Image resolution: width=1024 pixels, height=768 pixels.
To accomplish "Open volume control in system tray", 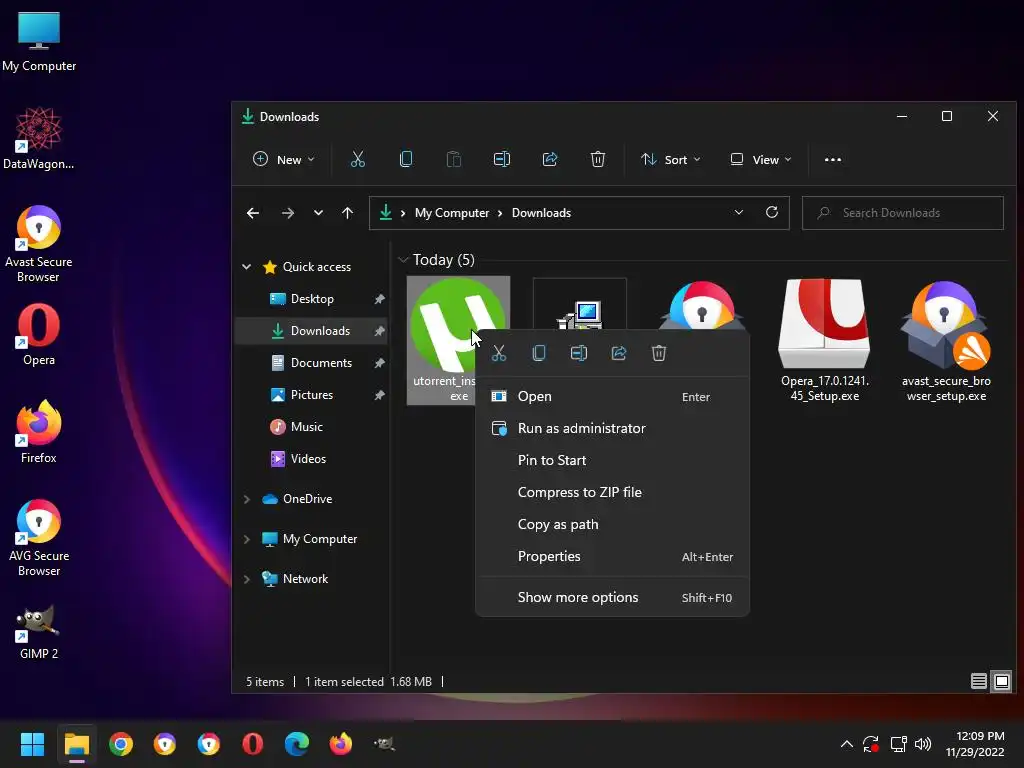I will [x=923, y=744].
